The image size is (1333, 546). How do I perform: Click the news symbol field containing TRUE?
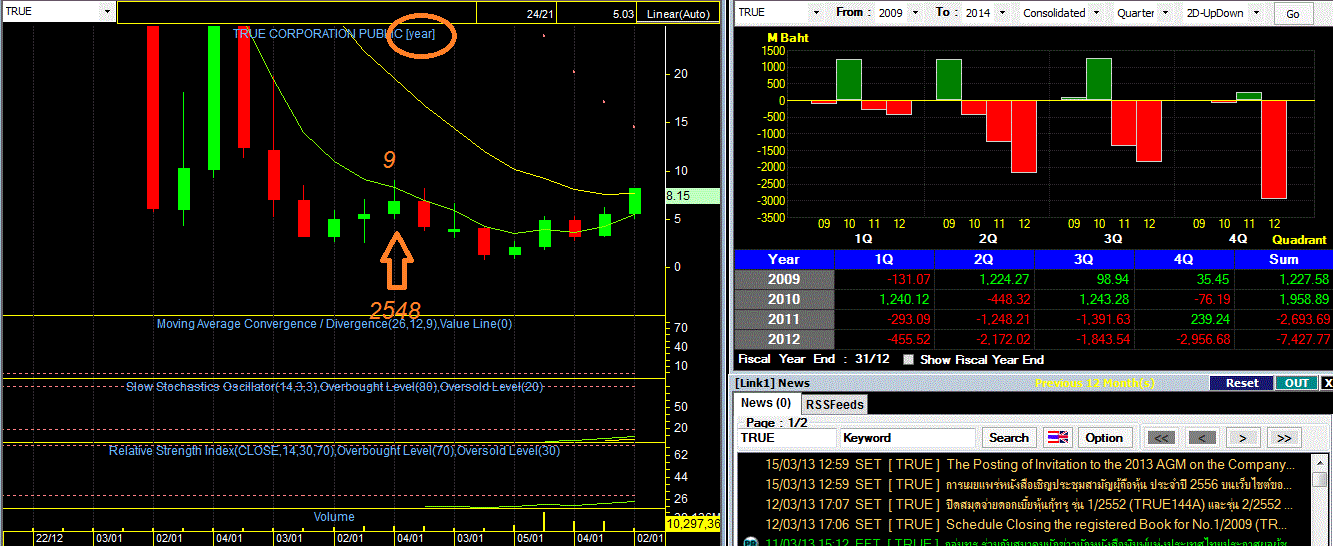[x=787, y=437]
